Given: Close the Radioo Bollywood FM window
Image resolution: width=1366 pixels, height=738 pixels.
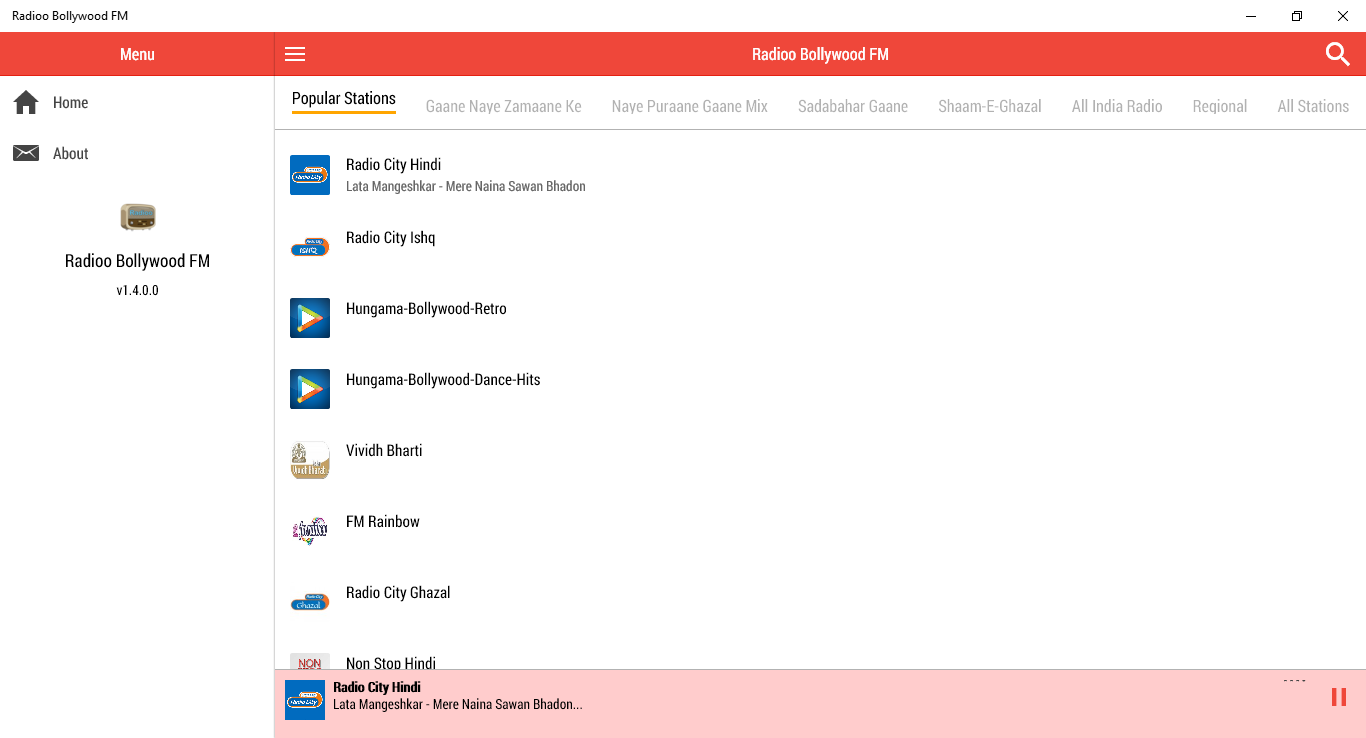Looking at the screenshot, I should (x=1343, y=16).
